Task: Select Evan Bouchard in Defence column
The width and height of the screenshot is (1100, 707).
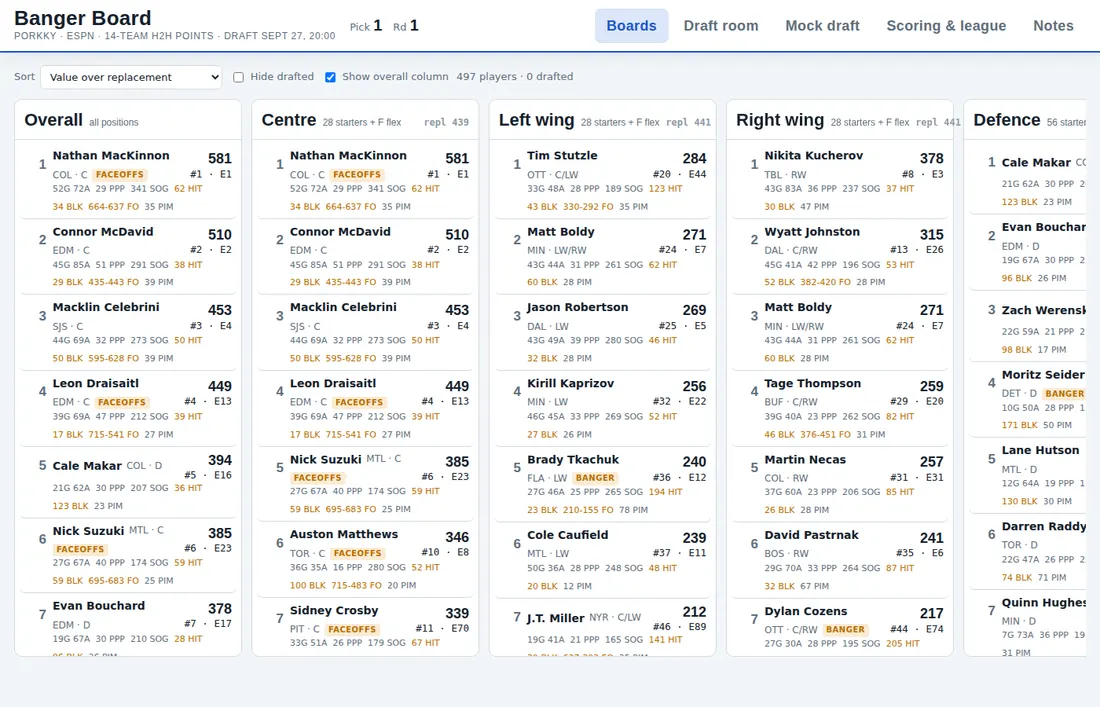Action: point(1028,252)
